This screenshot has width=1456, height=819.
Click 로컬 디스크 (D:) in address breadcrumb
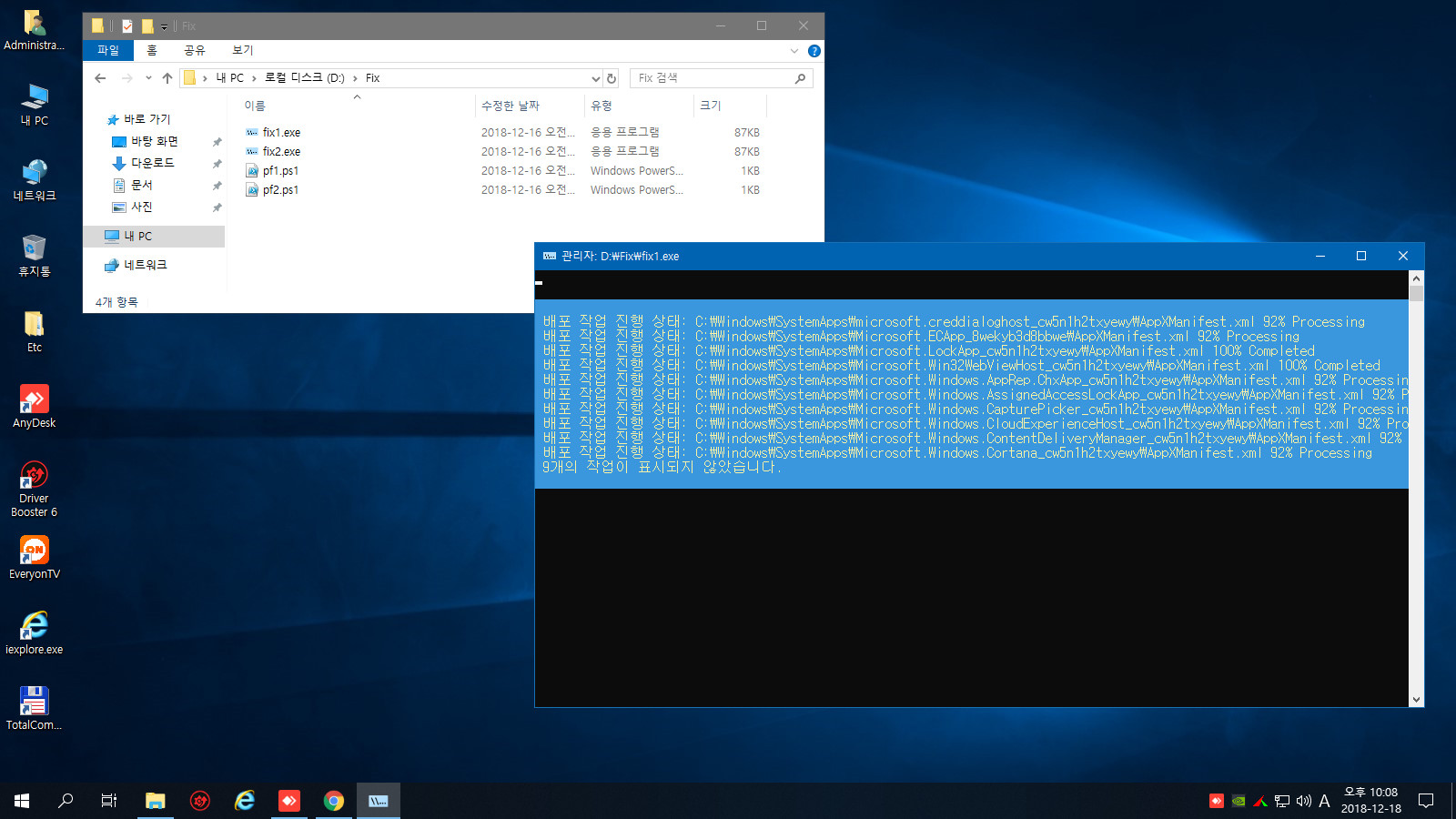pos(305,78)
